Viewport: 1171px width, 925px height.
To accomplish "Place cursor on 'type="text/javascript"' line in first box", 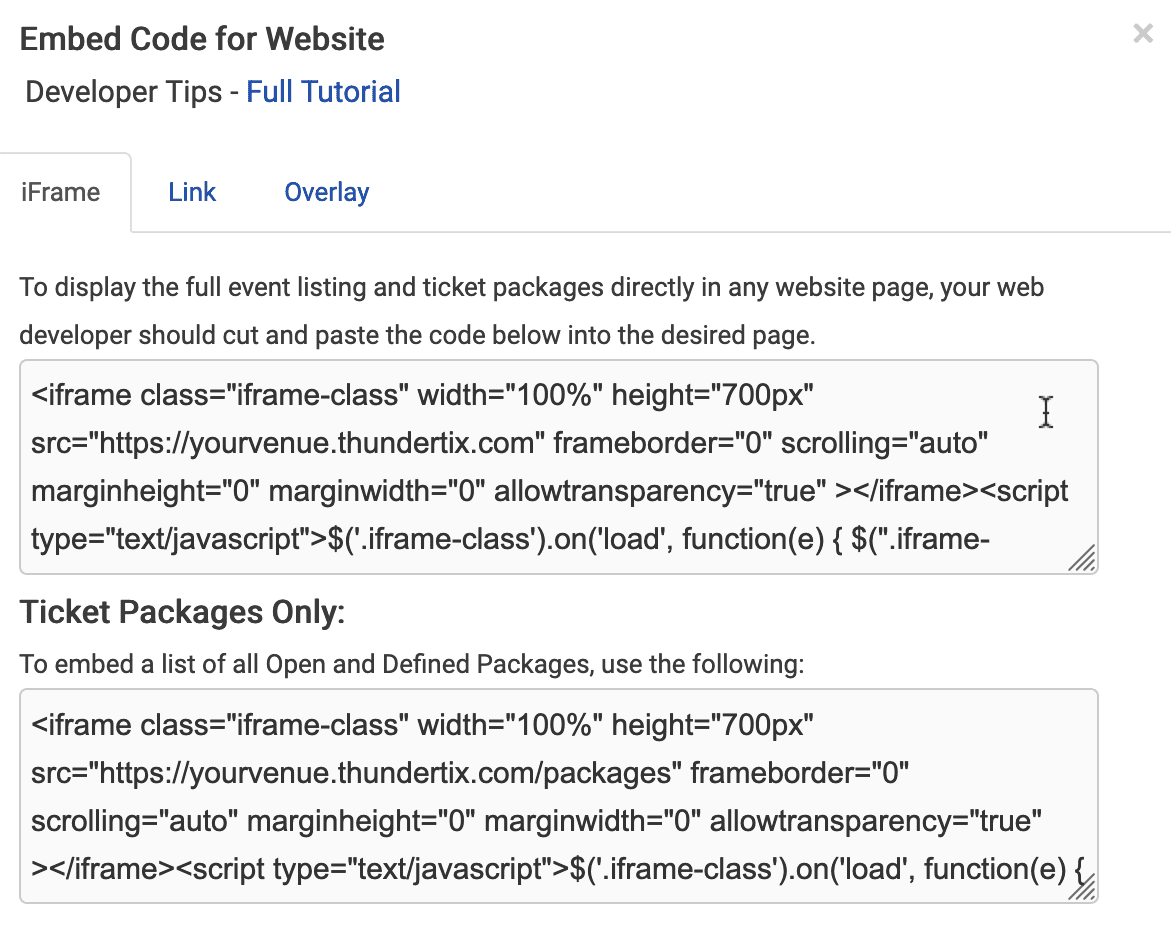I will point(511,539).
